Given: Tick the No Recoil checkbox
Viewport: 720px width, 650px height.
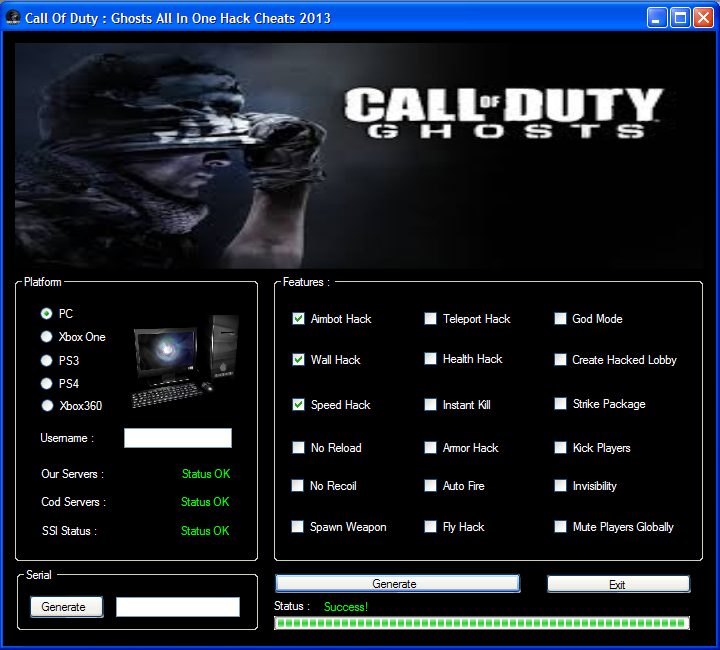Looking at the screenshot, I should point(298,486).
